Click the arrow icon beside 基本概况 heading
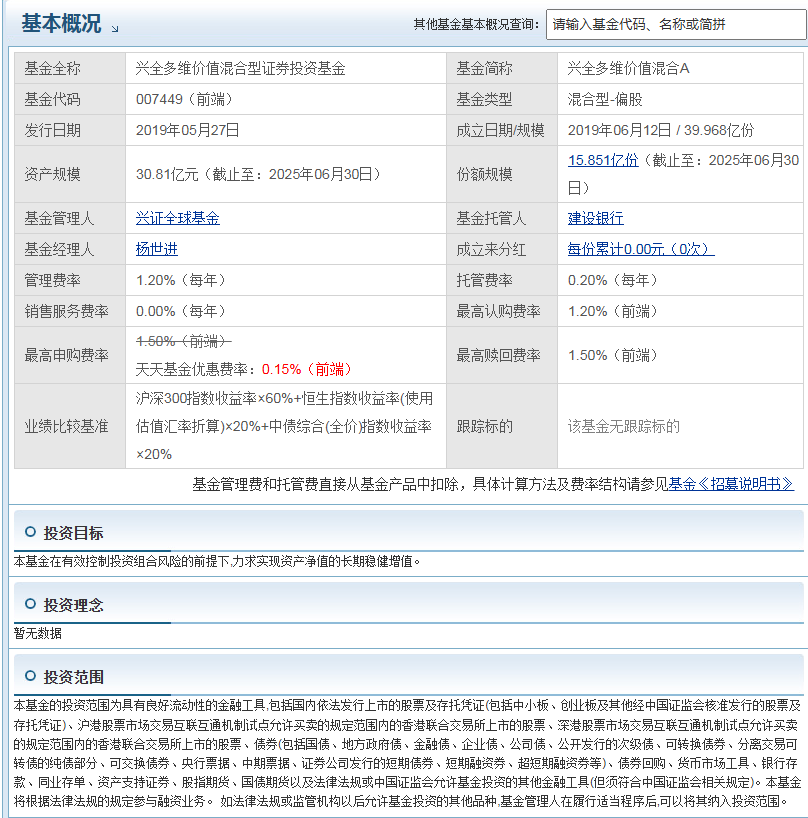Image resolution: width=808 pixels, height=818 pixels. (115, 29)
